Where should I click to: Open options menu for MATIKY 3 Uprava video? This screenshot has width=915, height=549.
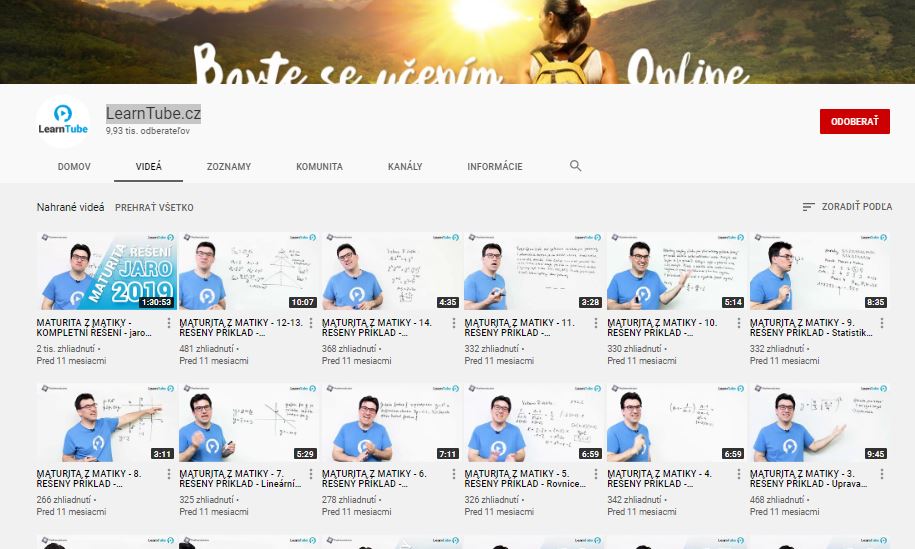coord(882,474)
